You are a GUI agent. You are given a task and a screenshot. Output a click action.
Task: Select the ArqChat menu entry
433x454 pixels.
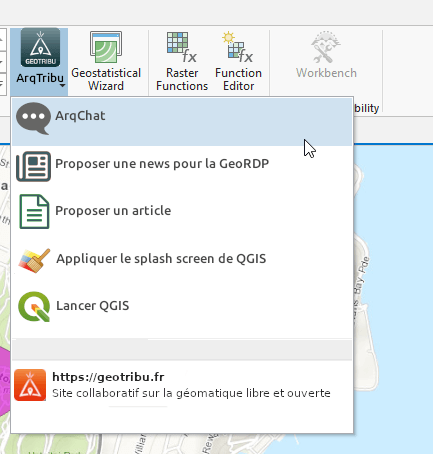(182, 122)
